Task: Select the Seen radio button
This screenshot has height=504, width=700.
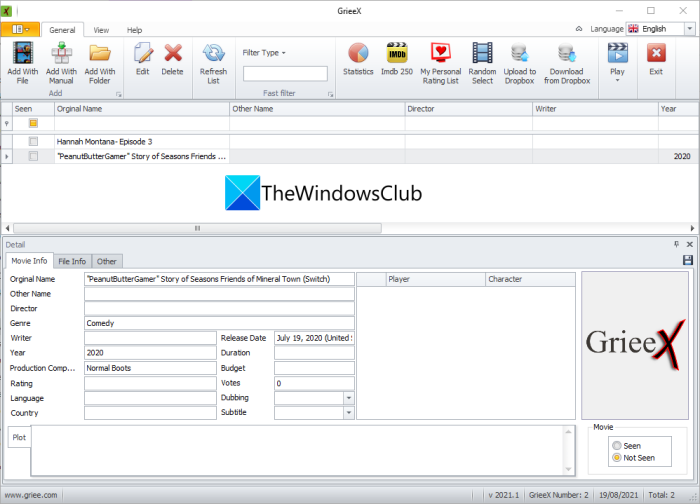Action: pyautogui.click(x=617, y=446)
